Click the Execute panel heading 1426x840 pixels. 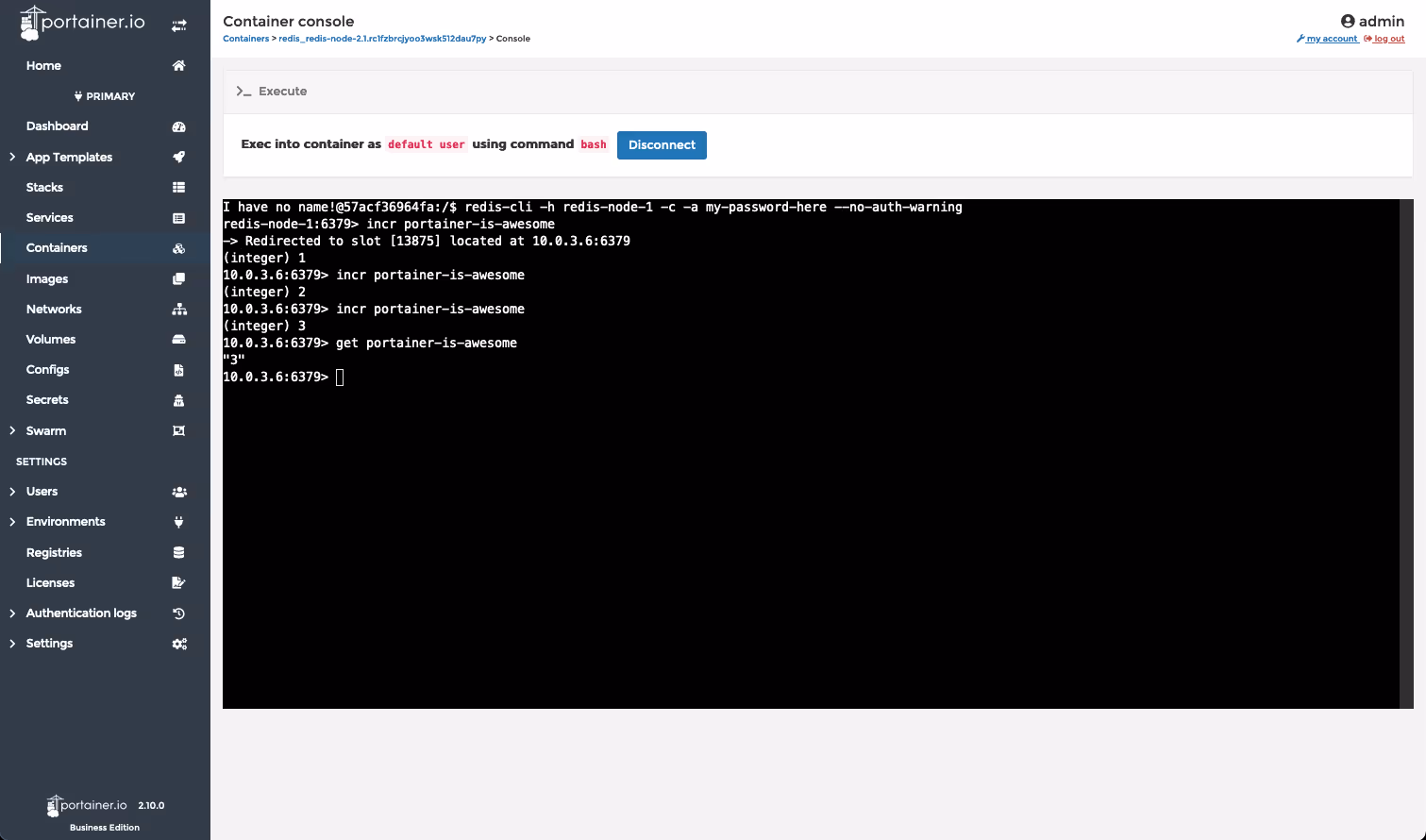(x=282, y=92)
